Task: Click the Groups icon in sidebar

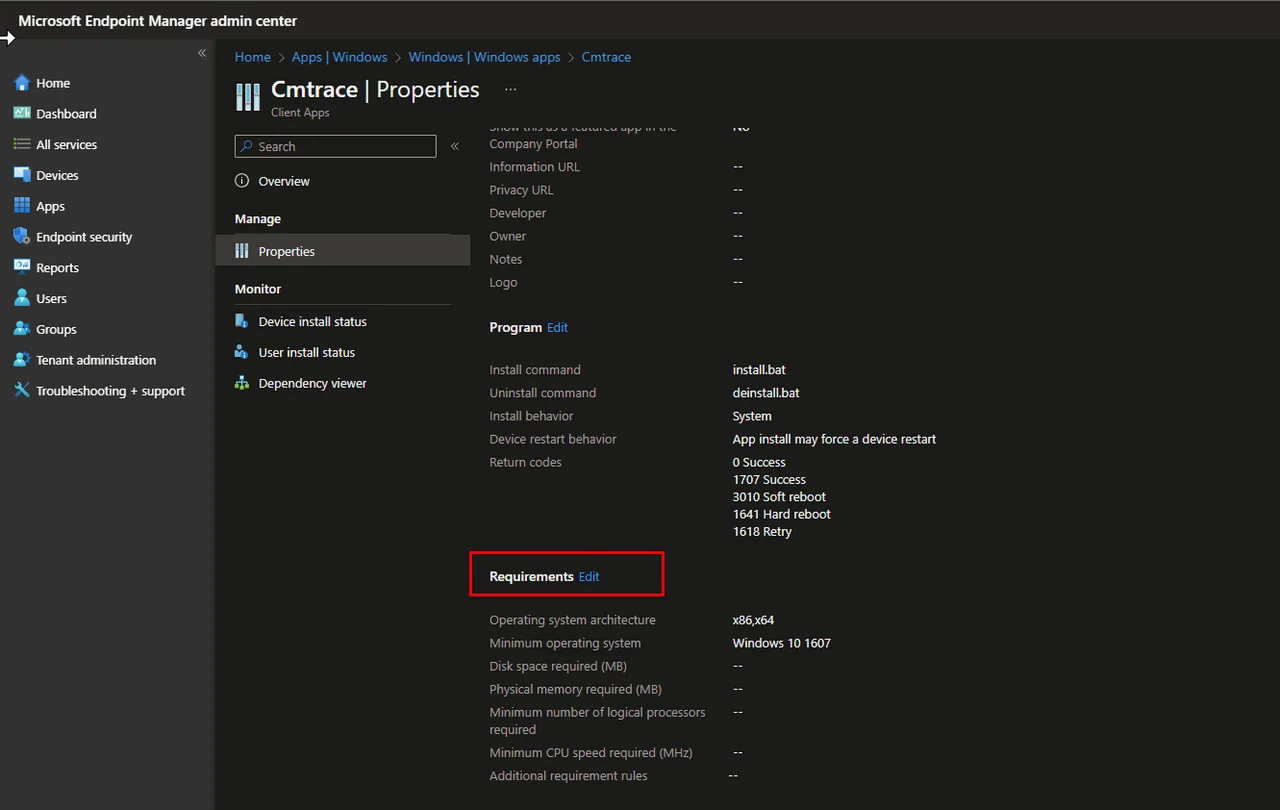Action: [x=22, y=329]
